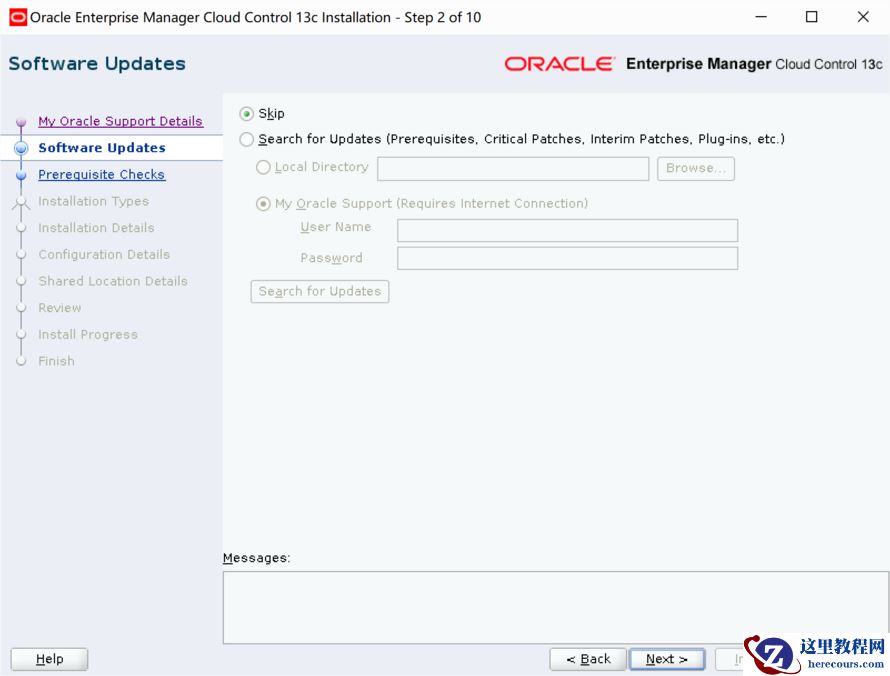The height and width of the screenshot is (676, 890).
Task: Click Install Progress step label
Action: tap(88, 334)
